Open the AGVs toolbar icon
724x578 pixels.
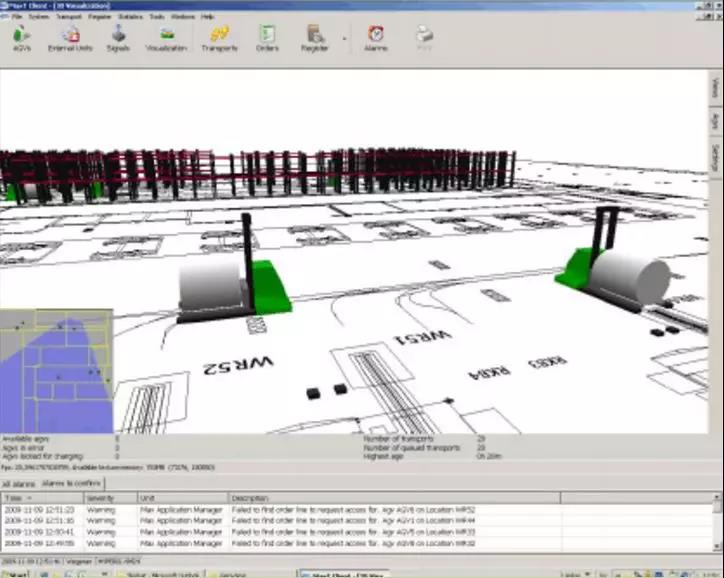click(x=22, y=39)
